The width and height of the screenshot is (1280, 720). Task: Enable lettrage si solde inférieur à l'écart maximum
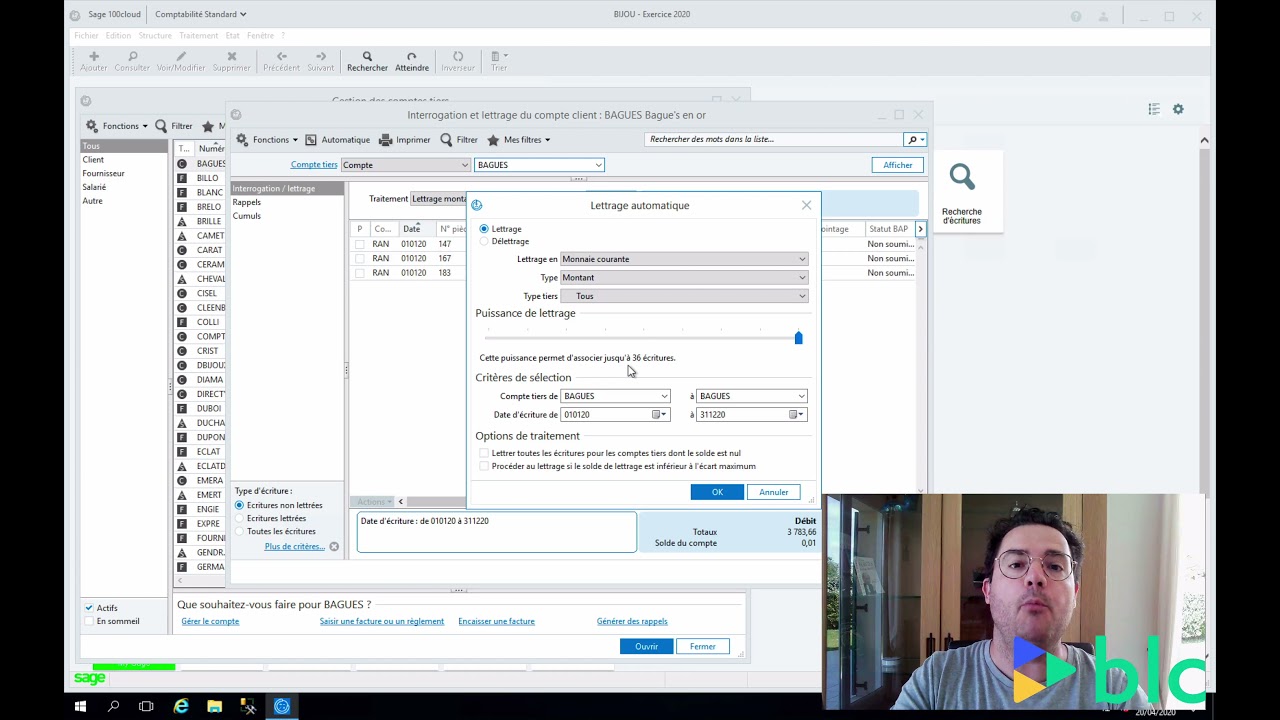(x=484, y=466)
